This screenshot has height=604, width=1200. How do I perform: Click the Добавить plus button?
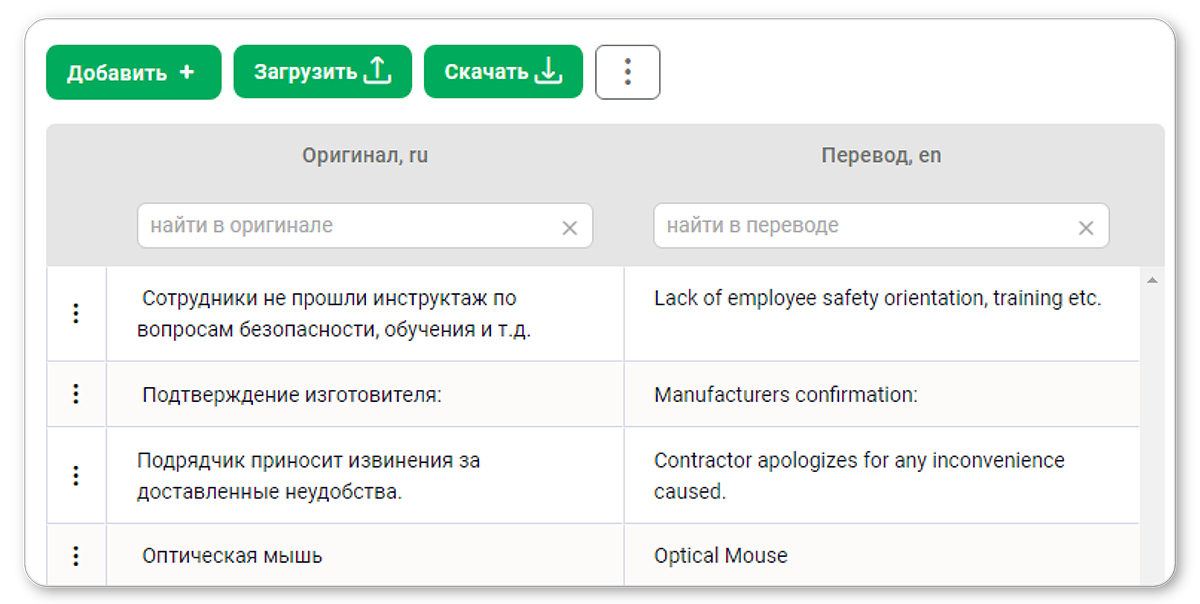pyautogui.click(x=133, y=72)
